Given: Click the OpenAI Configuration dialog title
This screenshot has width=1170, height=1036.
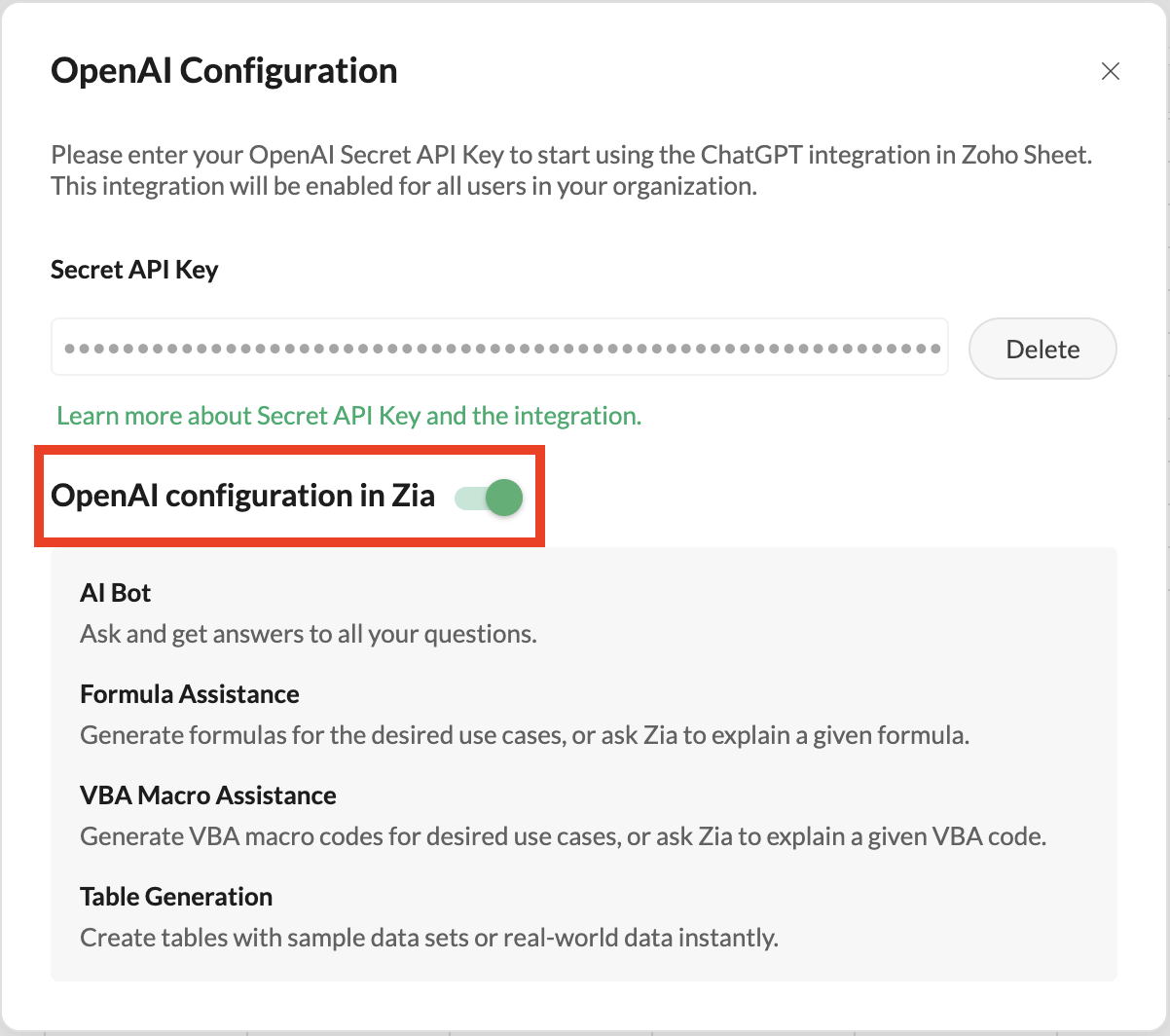Looking at the screenshot, I should [x=224, y=71].
